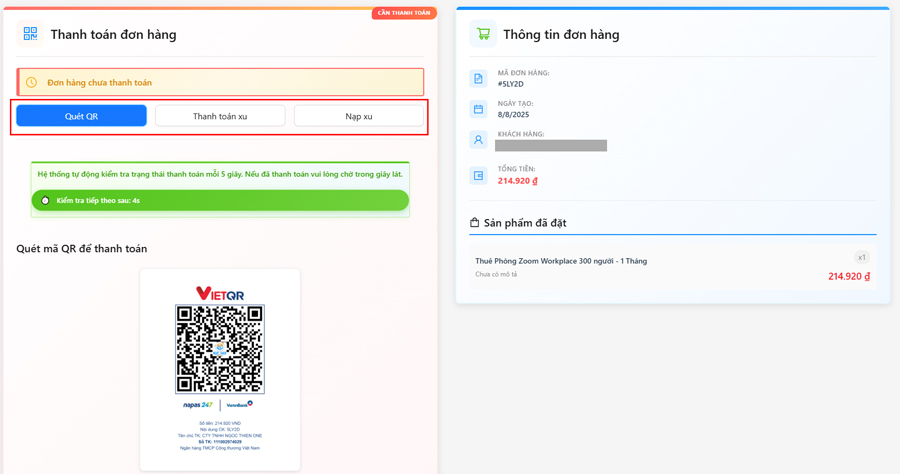
Task: Click the bag icon beside Sản phẩm đã đặt
Action: (x=475, y=223)
